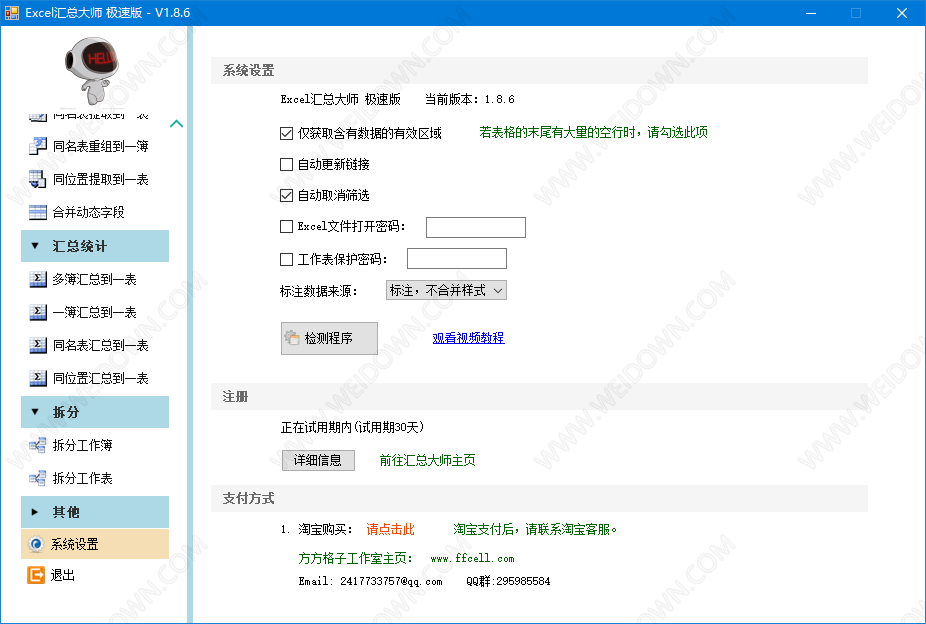Choose 合并动态字段 in the sidebar

(89, 212)
